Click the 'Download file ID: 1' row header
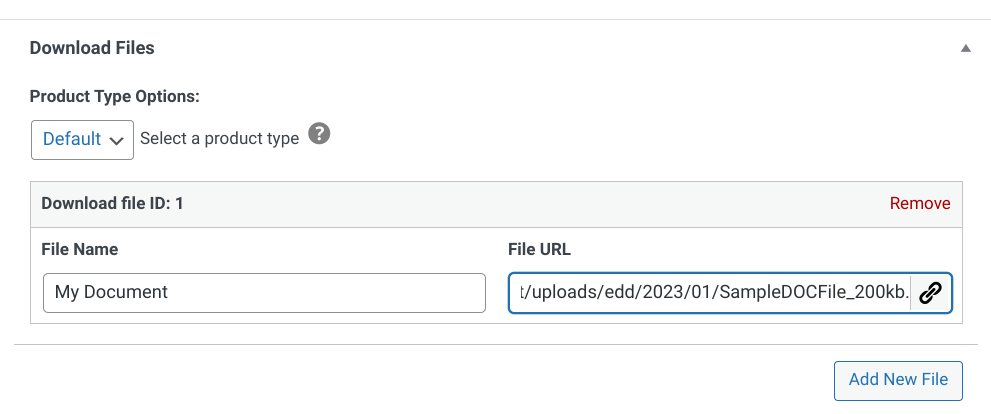 coord(112,203)
